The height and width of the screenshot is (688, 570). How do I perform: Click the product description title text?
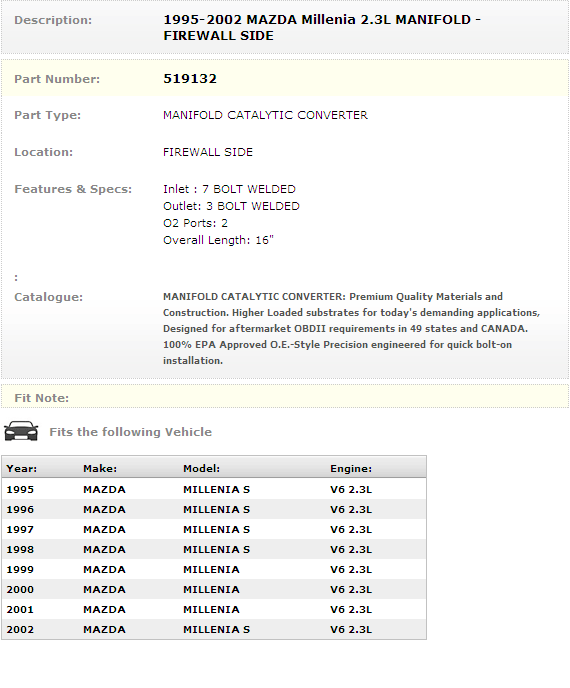pyautogui.click(x=322, y=27)
